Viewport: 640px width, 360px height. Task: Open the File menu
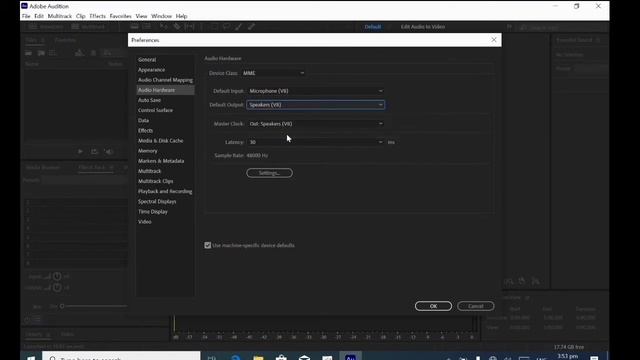[x=26, y=16]
